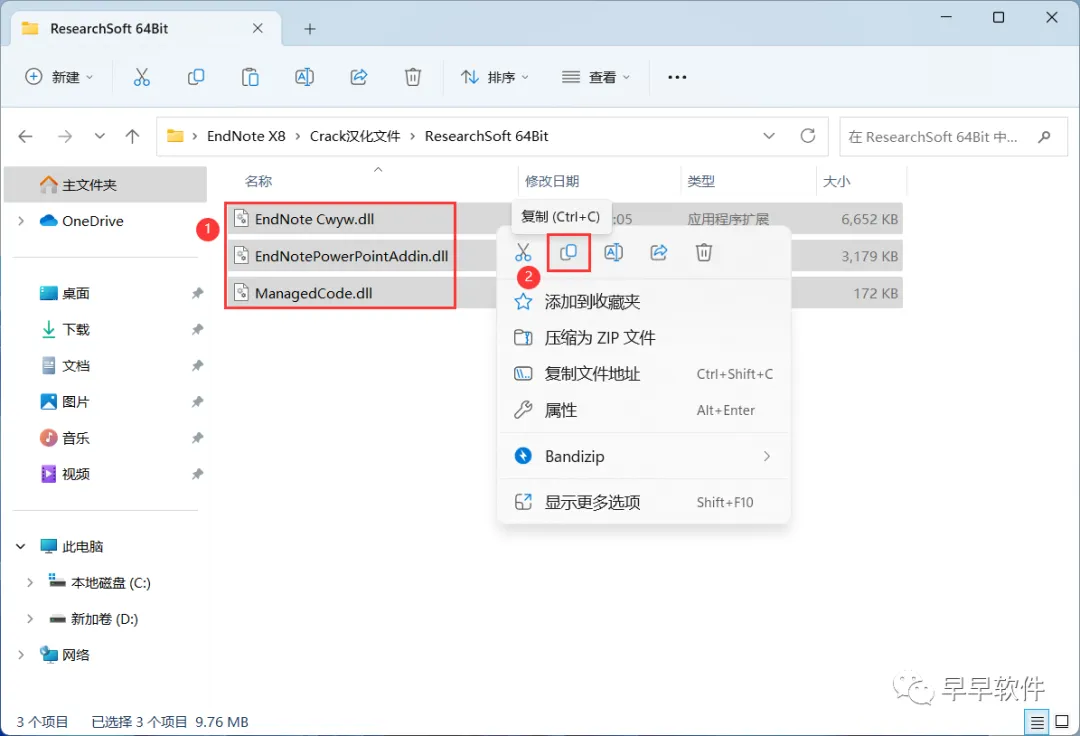Switch to details view in status bar
The width and height of the screenshot is (1080, 736).
click(1037, 722)
